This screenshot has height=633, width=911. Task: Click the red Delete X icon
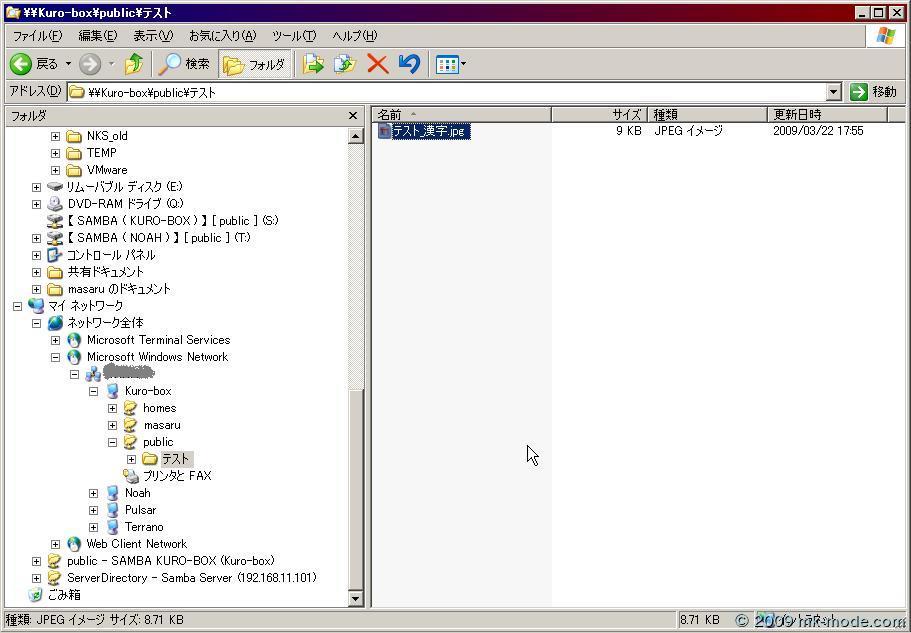377,64
